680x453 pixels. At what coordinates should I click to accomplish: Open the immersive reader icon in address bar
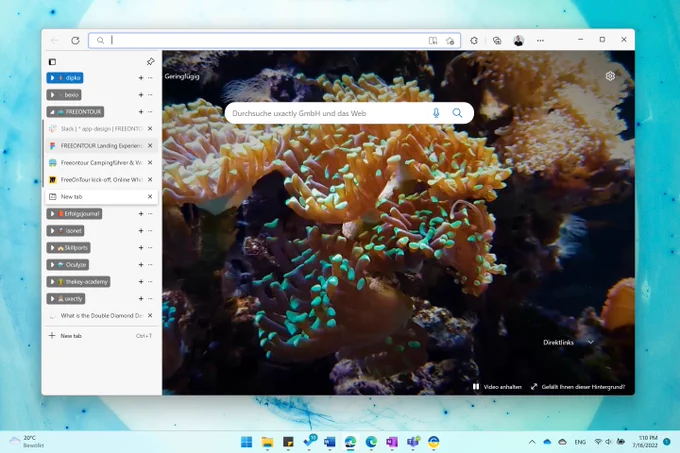[433, 40]
